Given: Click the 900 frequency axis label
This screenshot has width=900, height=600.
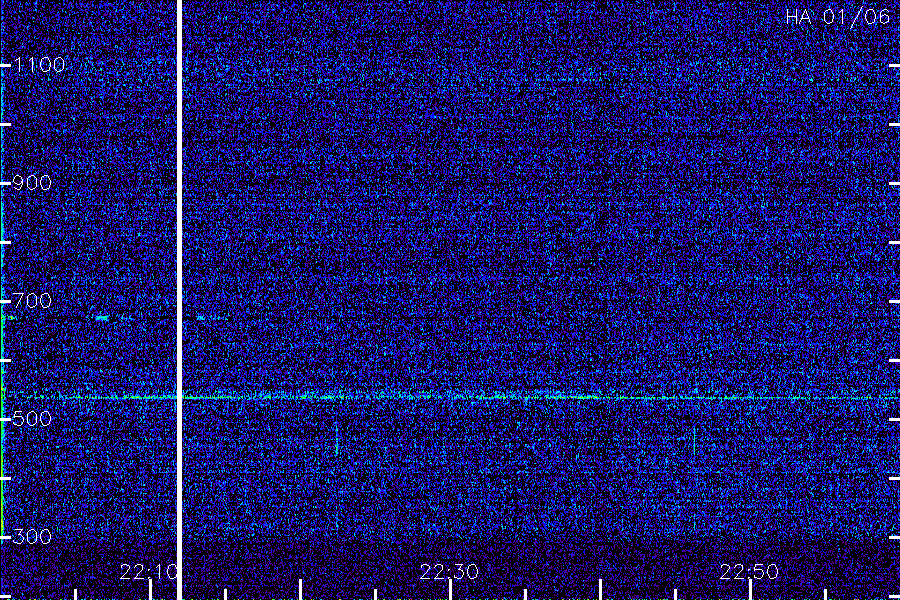Looking at the screenshot, I should [x=32, y=183].
